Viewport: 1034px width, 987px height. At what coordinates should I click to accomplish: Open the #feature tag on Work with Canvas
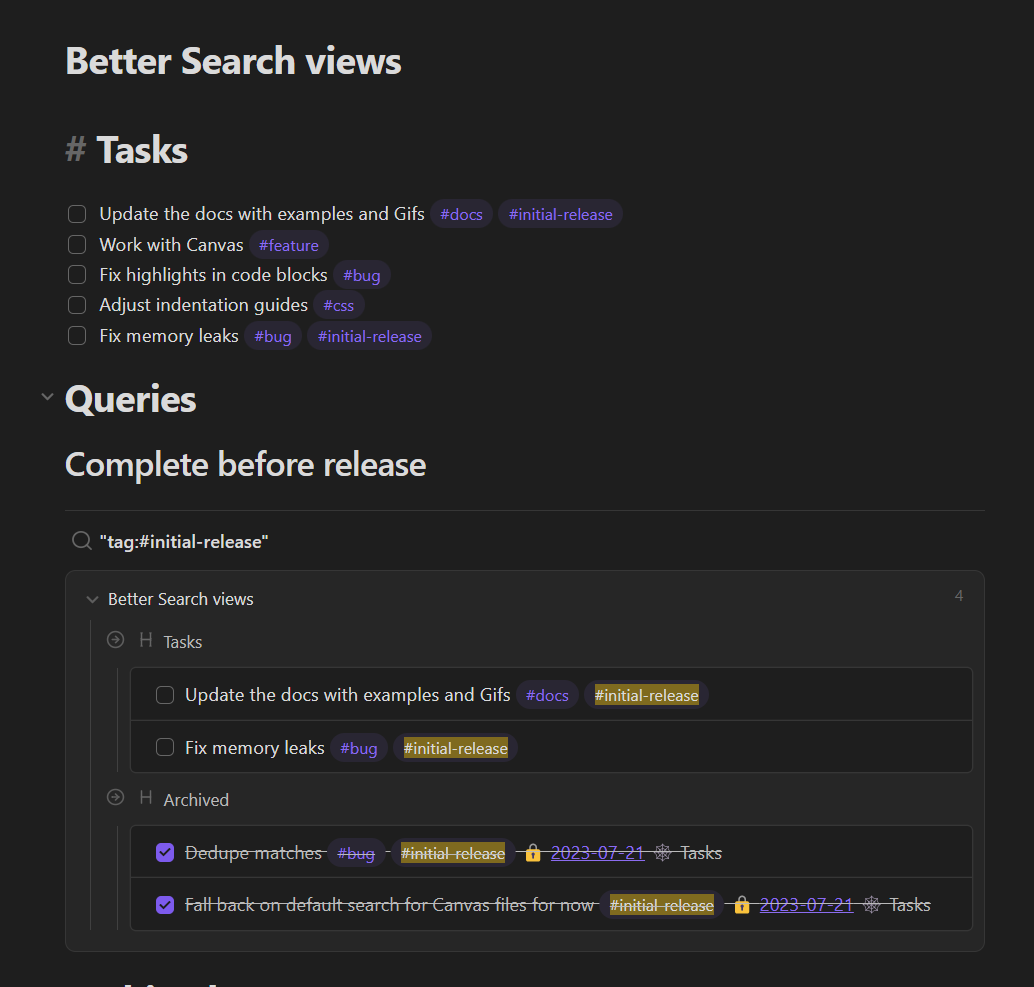289,245
